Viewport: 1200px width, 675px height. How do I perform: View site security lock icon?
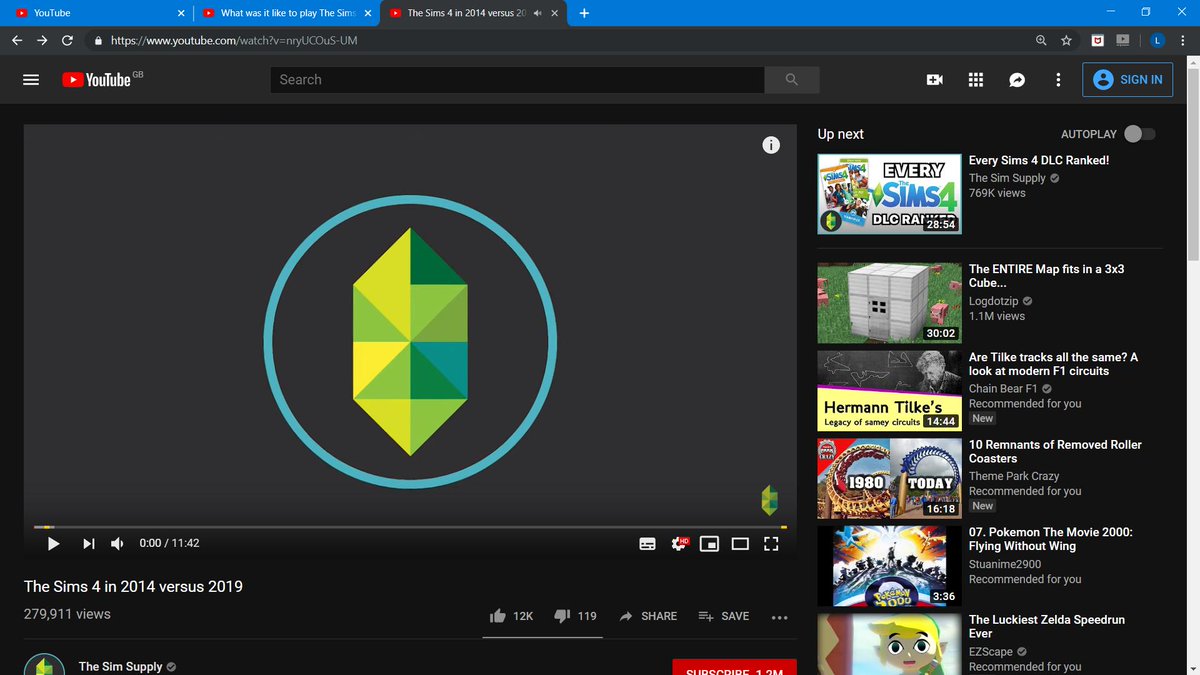98,41
